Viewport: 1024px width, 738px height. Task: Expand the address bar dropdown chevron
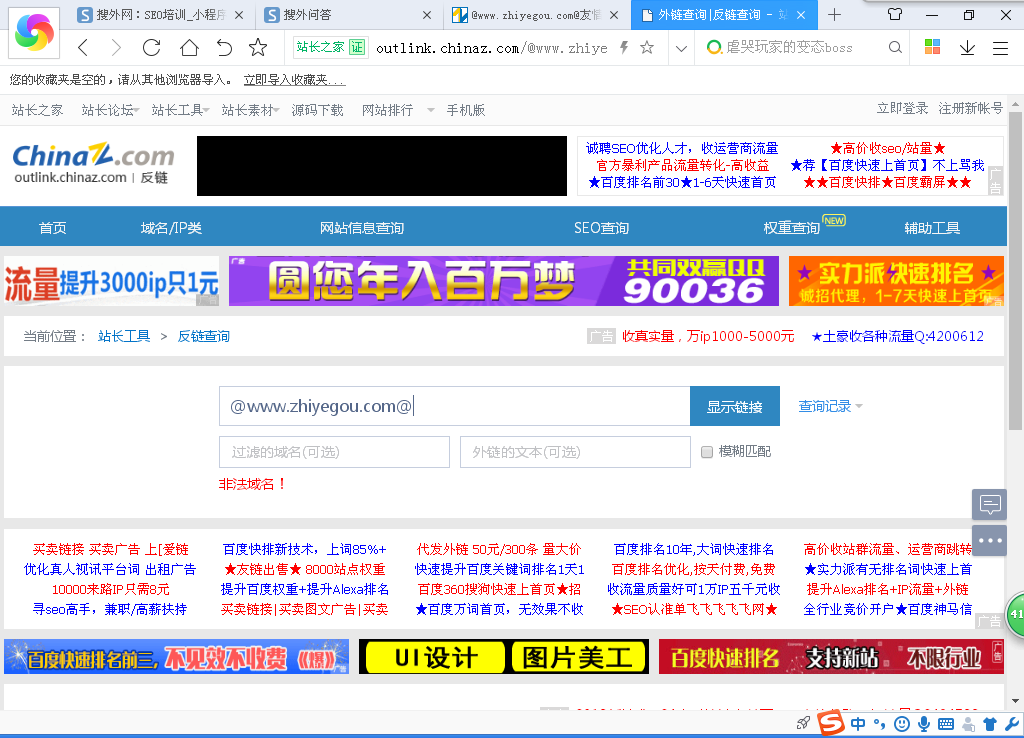point(681,48)
